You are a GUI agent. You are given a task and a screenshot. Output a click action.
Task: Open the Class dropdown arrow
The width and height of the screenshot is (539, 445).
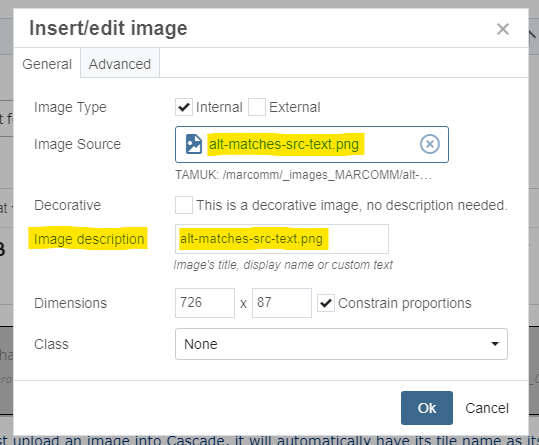click(x=495, y=344)
